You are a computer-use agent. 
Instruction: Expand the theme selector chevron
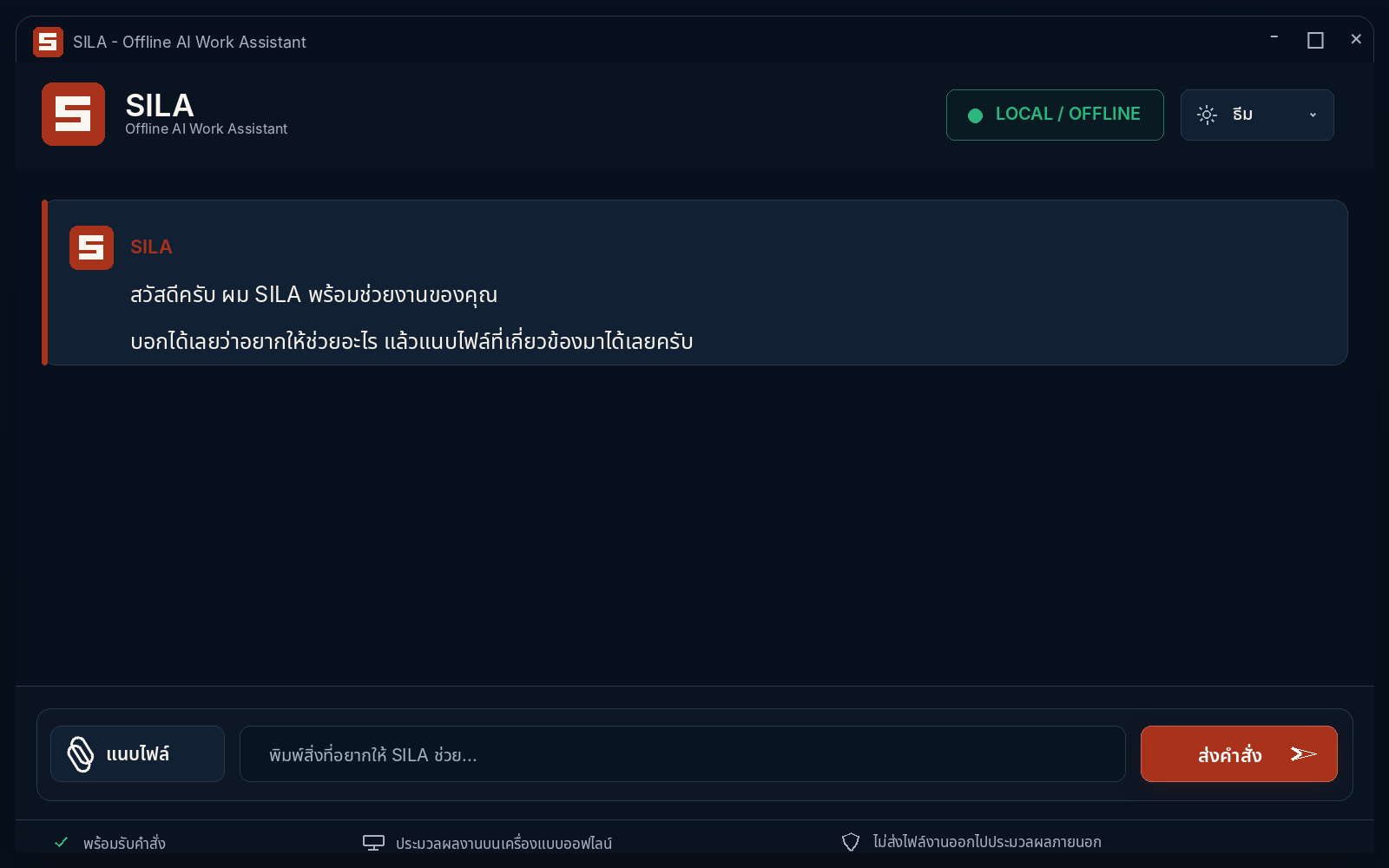(1313, 115)
